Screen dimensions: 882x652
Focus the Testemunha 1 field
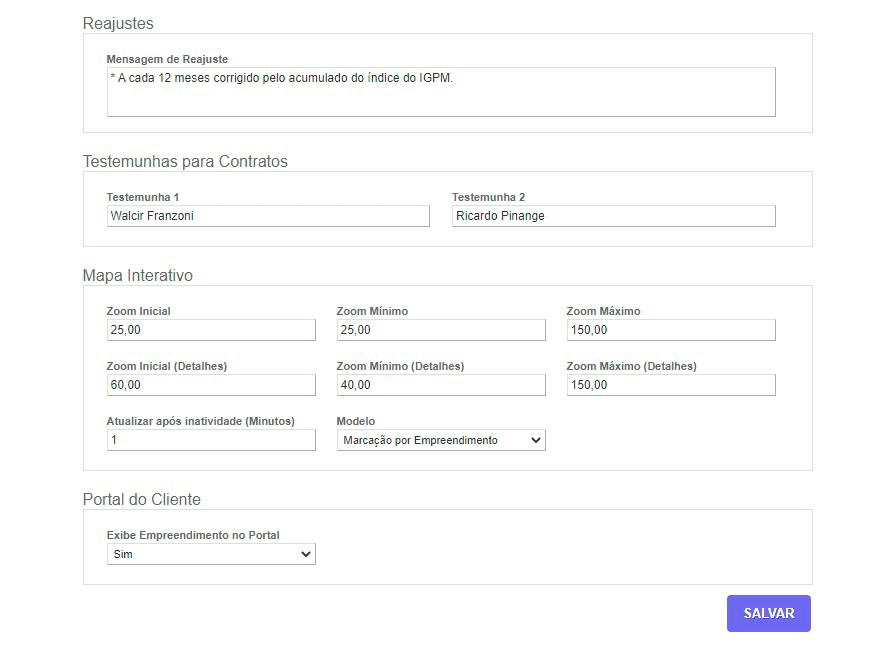point(268,216)
